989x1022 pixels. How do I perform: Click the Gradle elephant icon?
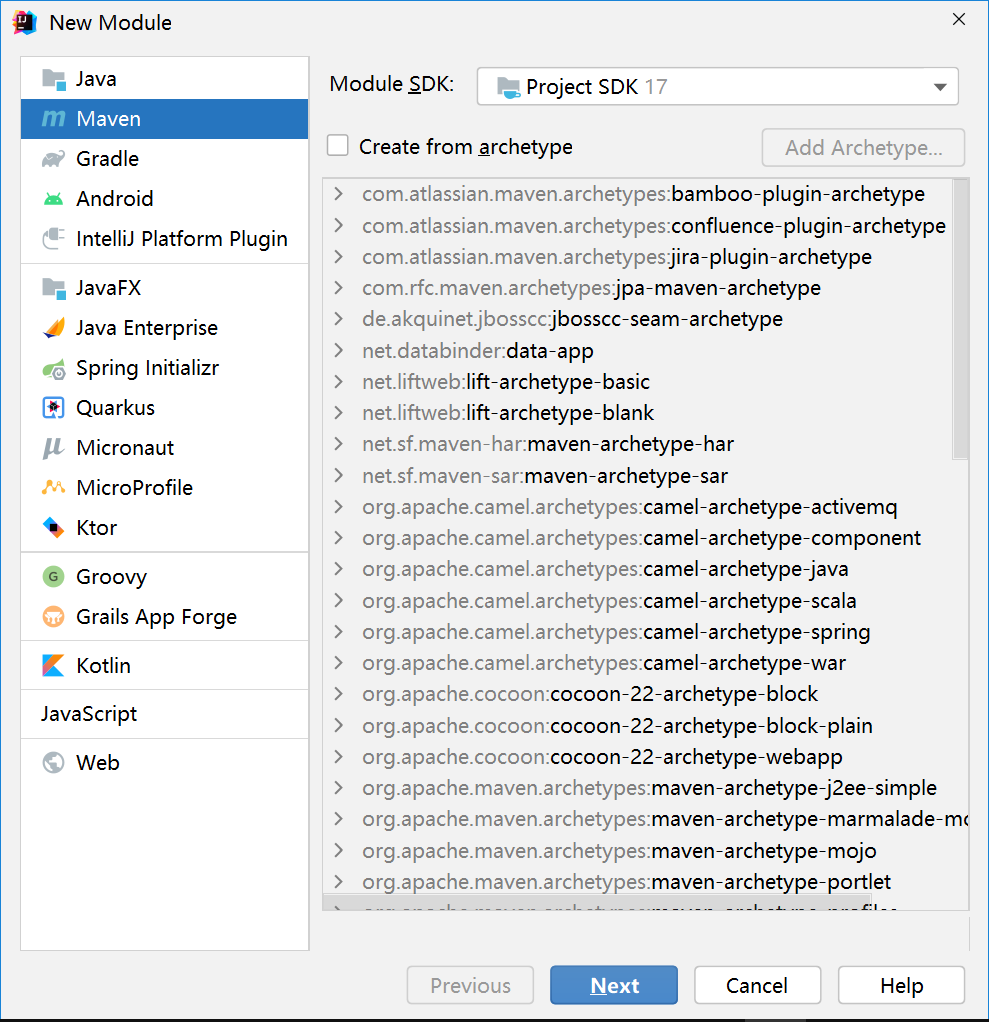(53, 159)
